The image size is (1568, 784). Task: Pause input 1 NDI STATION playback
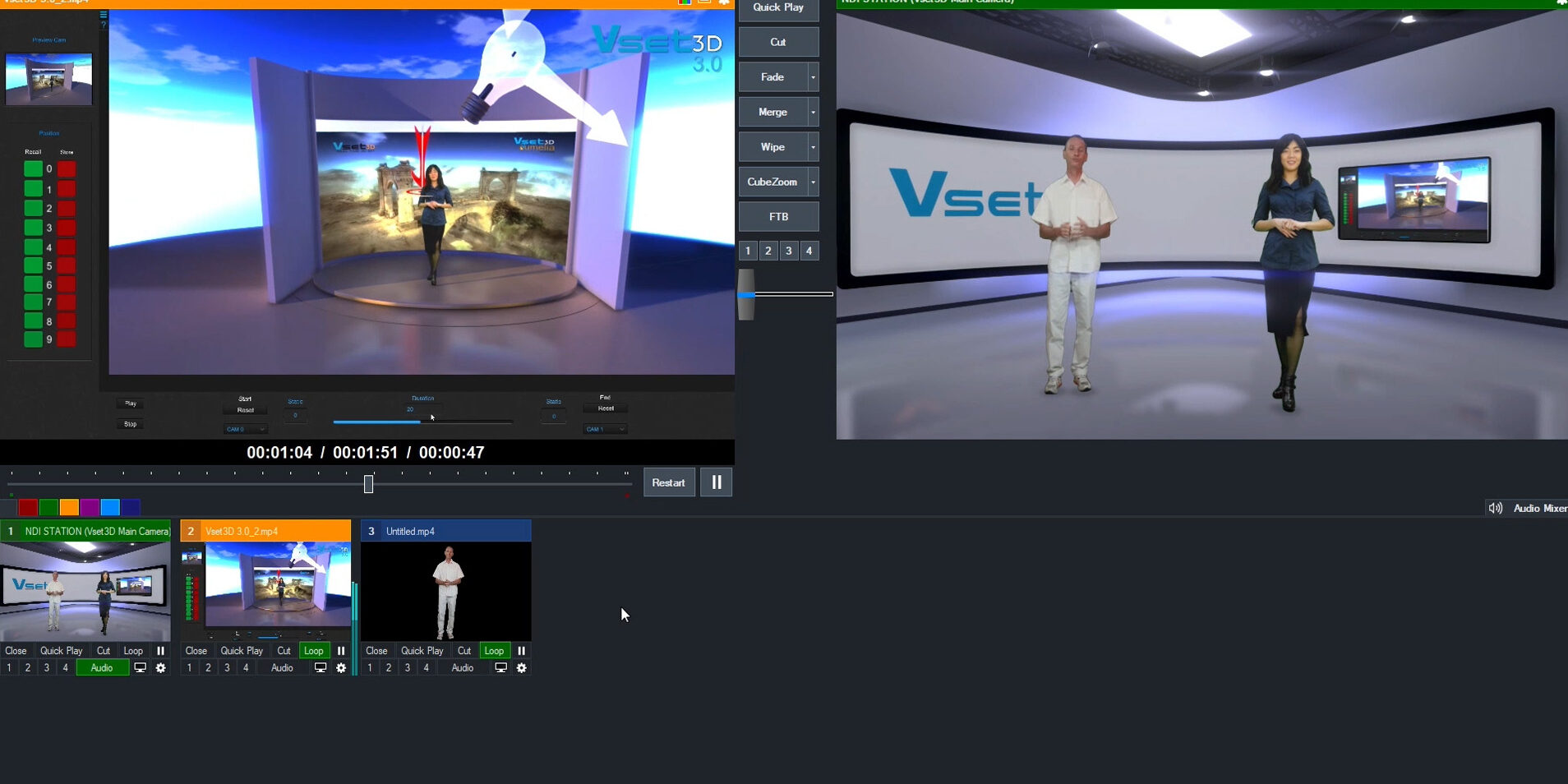click(160, 651)
